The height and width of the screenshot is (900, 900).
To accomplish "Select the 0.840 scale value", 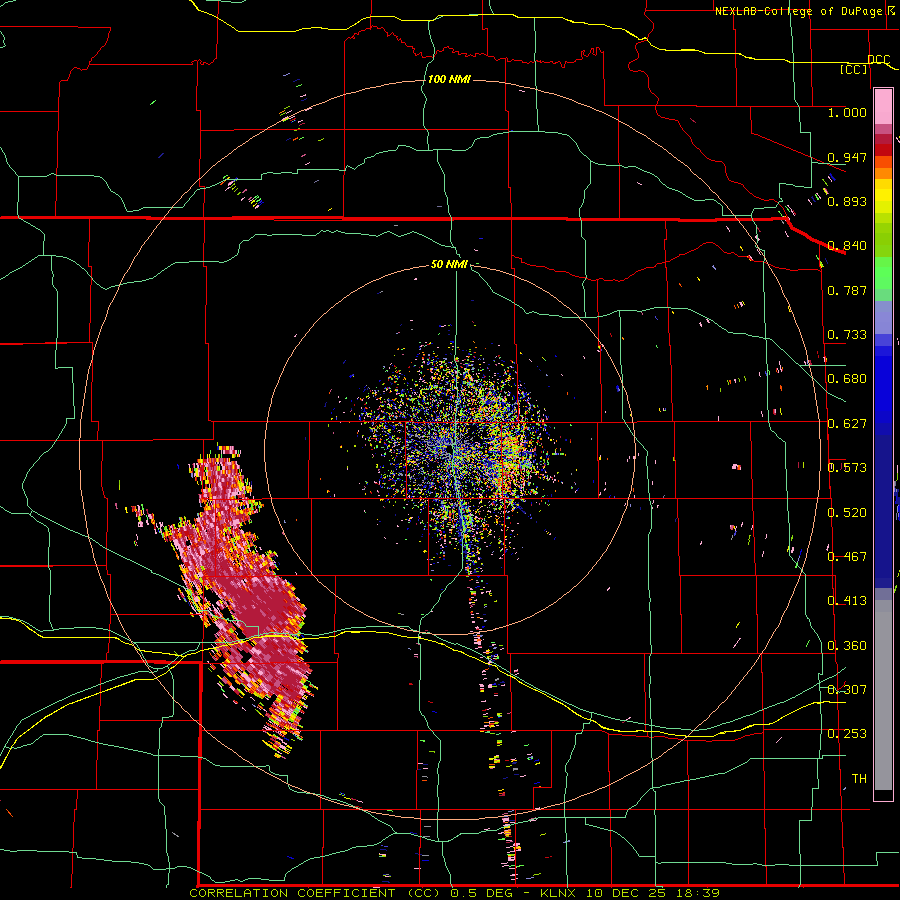I will pos(847,246).
